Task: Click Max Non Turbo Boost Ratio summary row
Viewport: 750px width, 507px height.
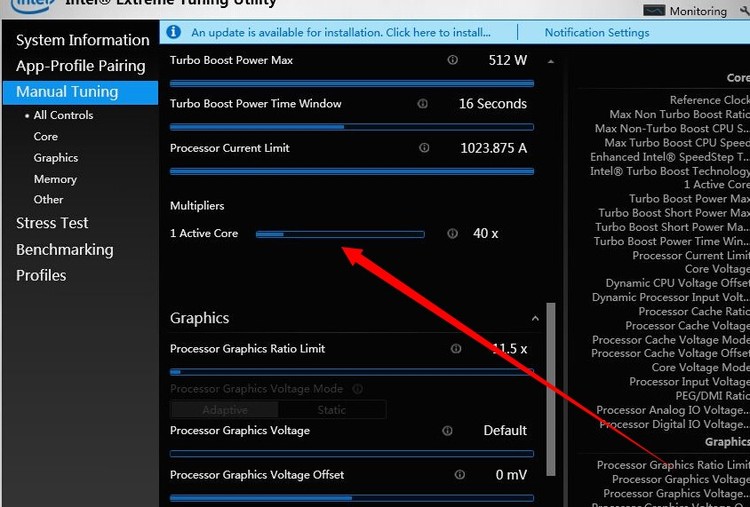Action: coord(680,114)
